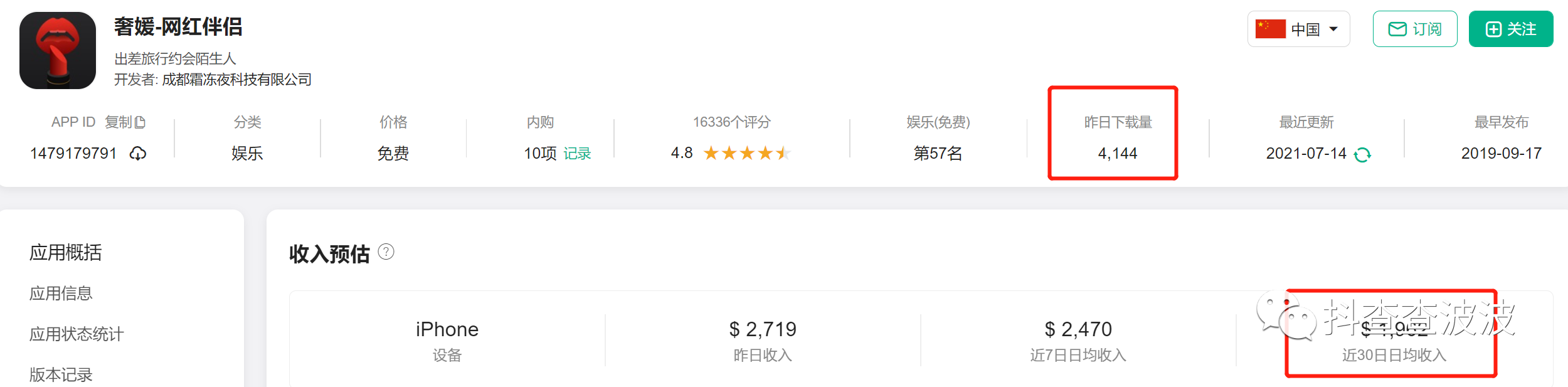
Task: Expand the country dropdown arrow
Action: 1333,28
